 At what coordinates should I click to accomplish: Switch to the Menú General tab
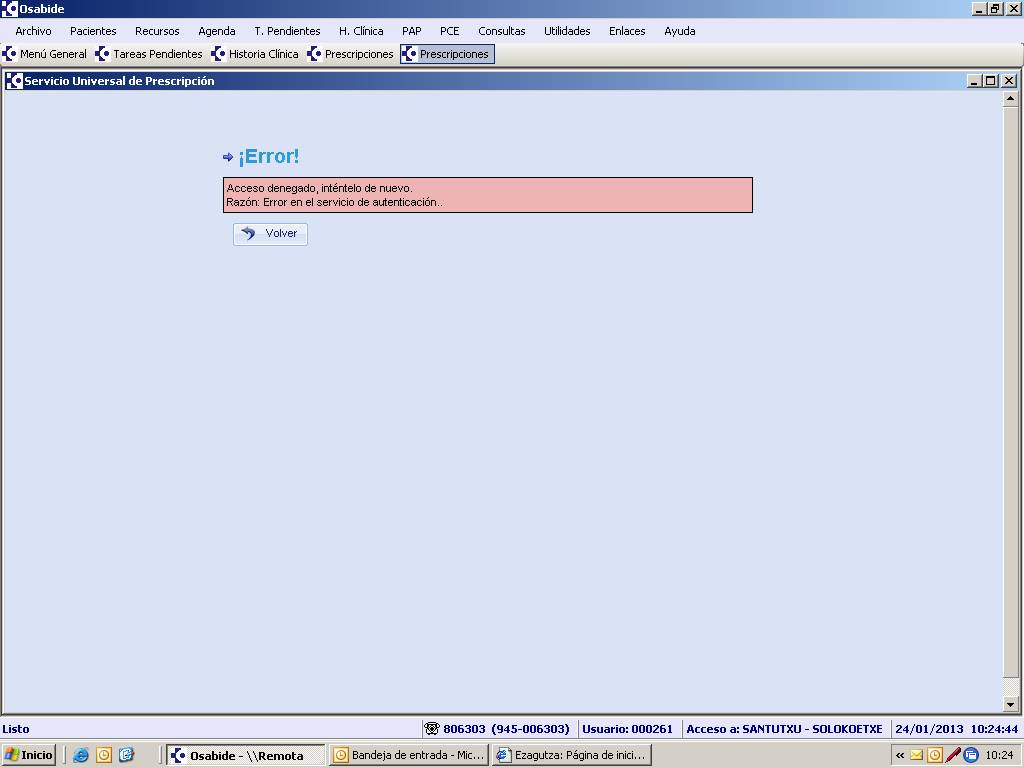45,54
